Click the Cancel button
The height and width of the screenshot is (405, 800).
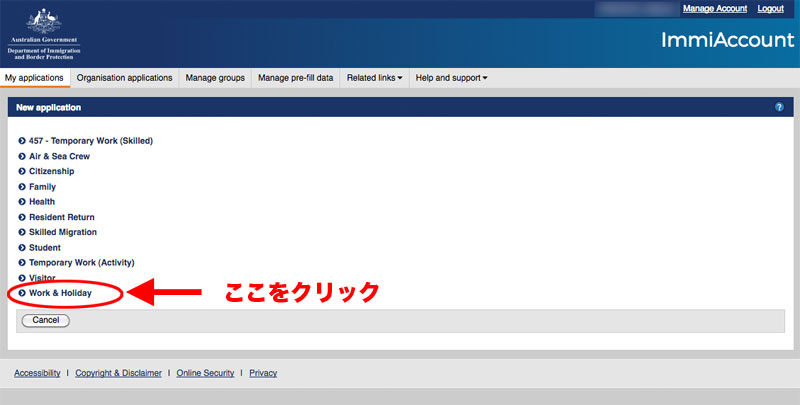[45, 320]
